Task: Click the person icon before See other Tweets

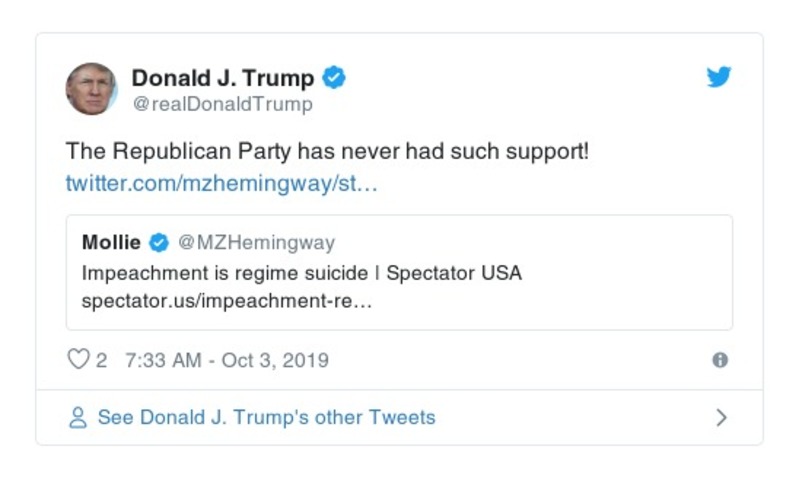Action: click(78, 418)
